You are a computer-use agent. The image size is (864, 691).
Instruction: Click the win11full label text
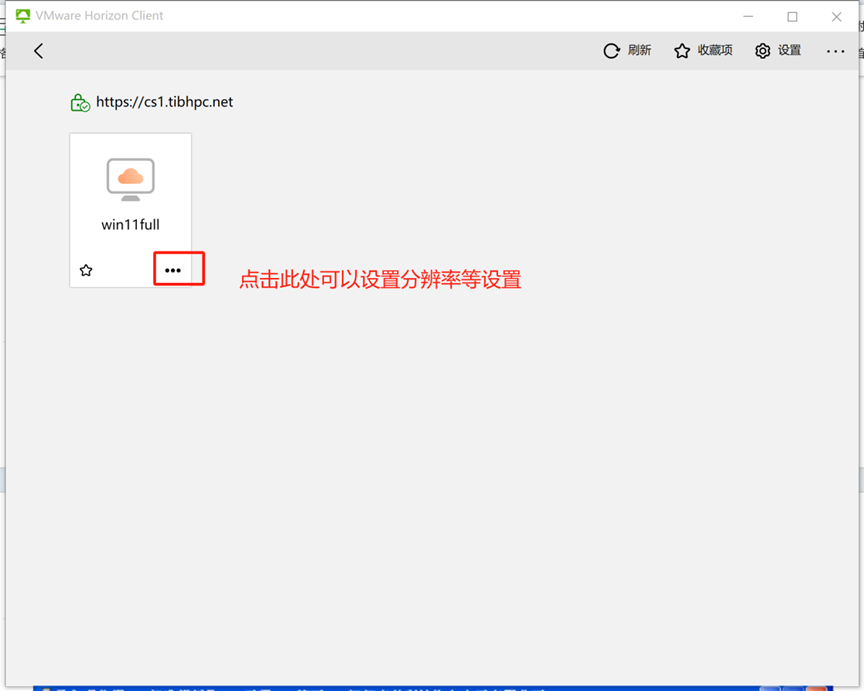click(x=131, y=224)
